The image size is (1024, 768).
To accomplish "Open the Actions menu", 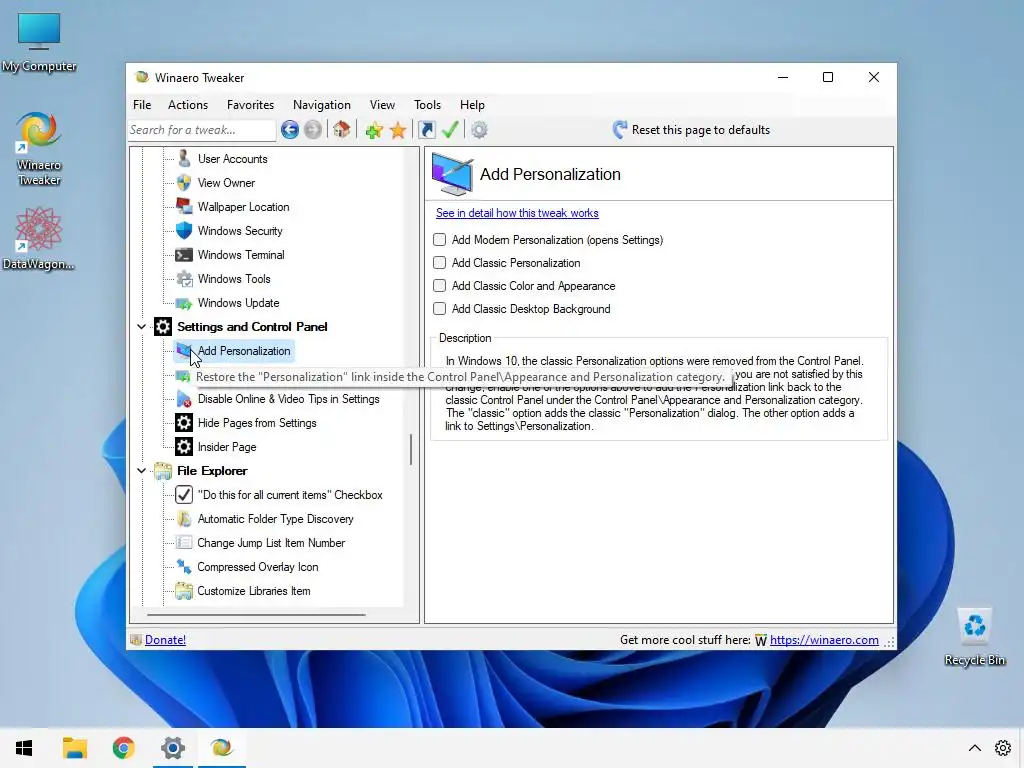I will [x=187, y=104].
